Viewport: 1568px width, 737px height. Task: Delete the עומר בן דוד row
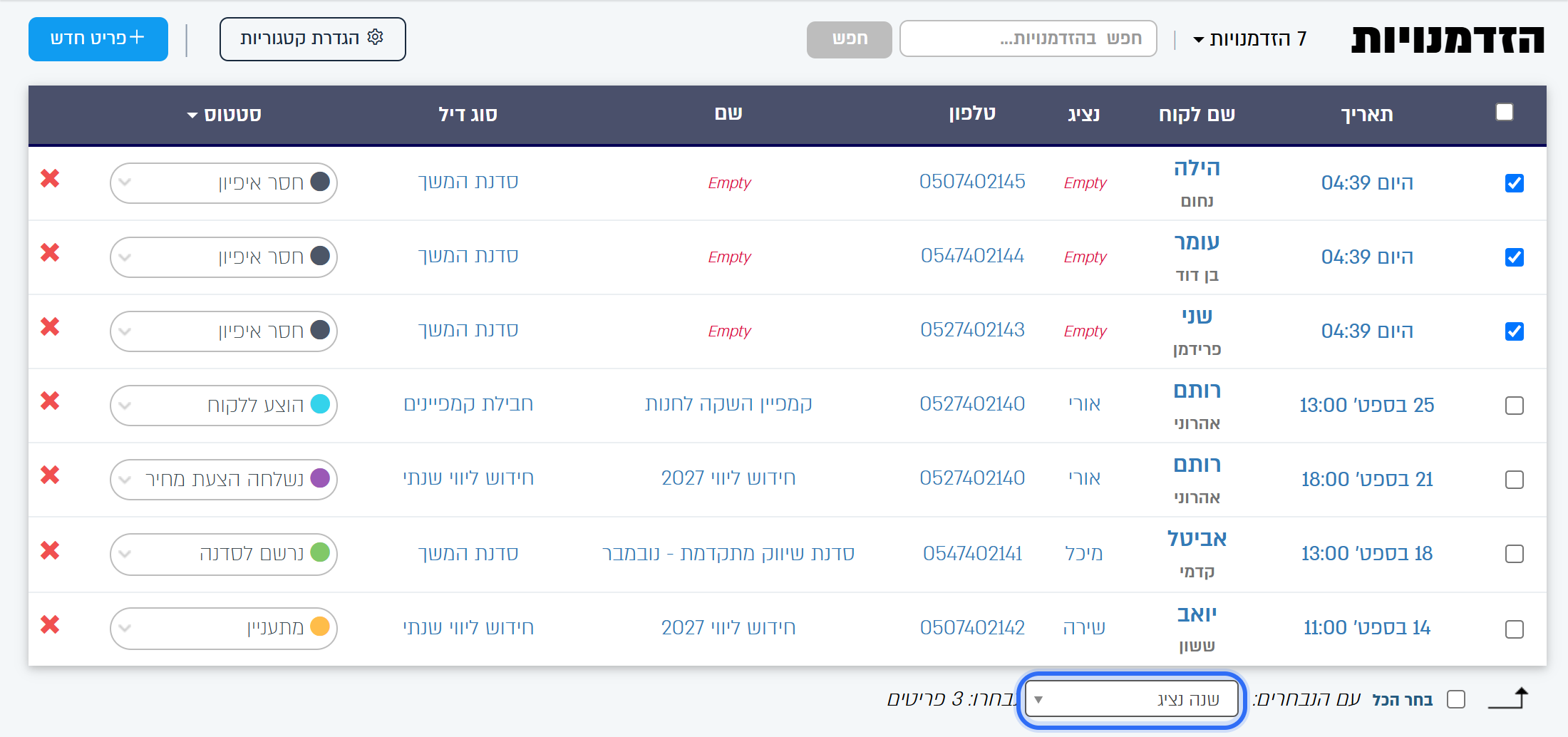(x=50, y=252)
